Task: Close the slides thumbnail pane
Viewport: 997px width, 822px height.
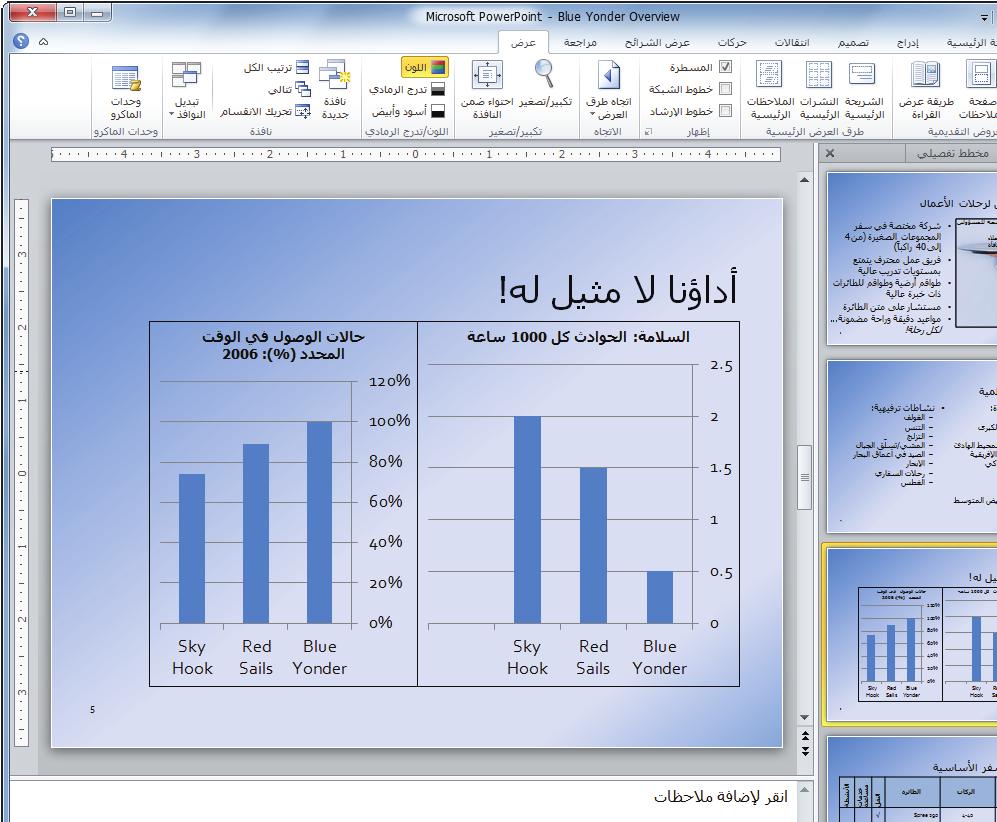Action: coord(829,153)
